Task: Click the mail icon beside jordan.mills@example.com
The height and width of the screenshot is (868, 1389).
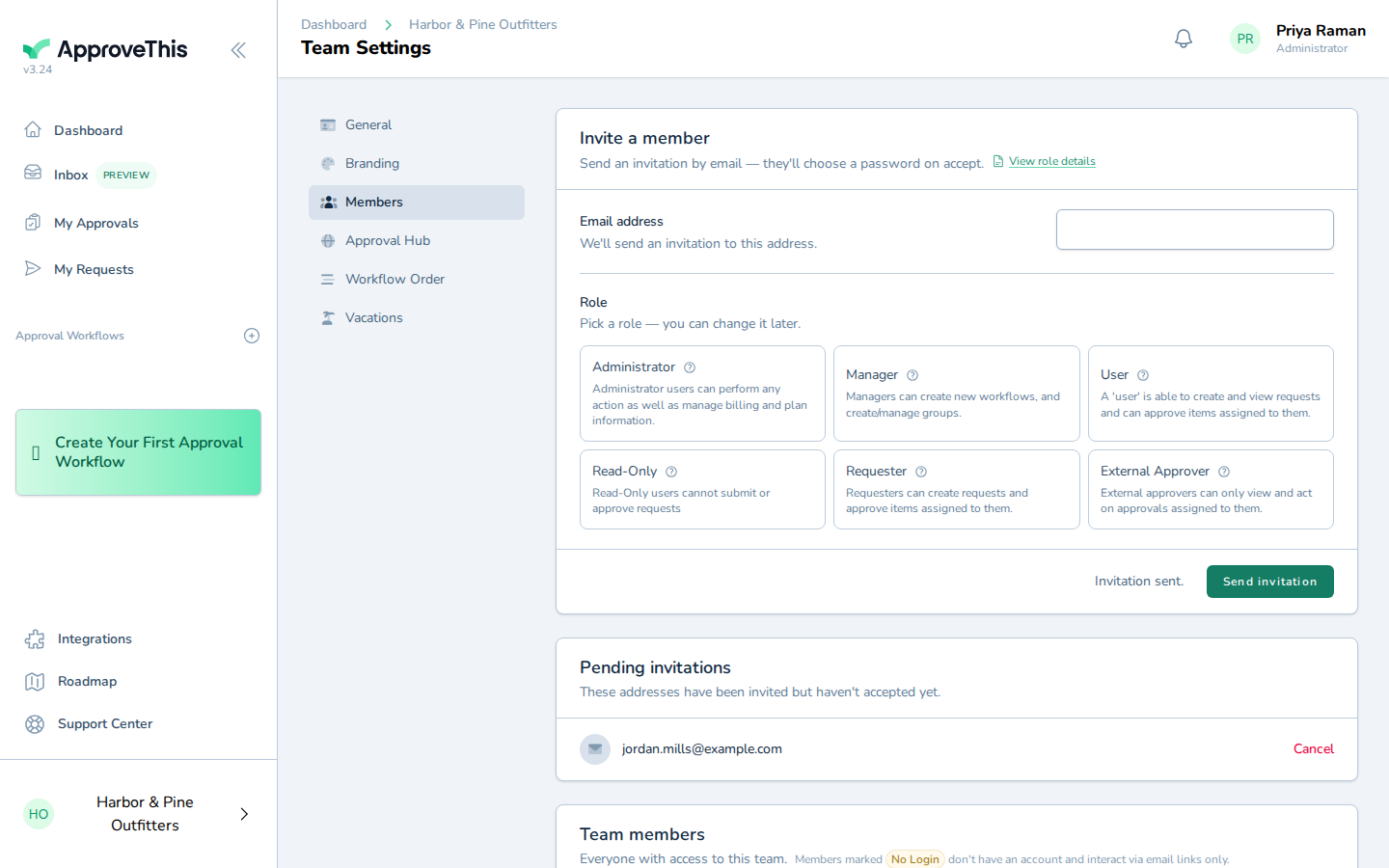Action: (x=595, y=749)
